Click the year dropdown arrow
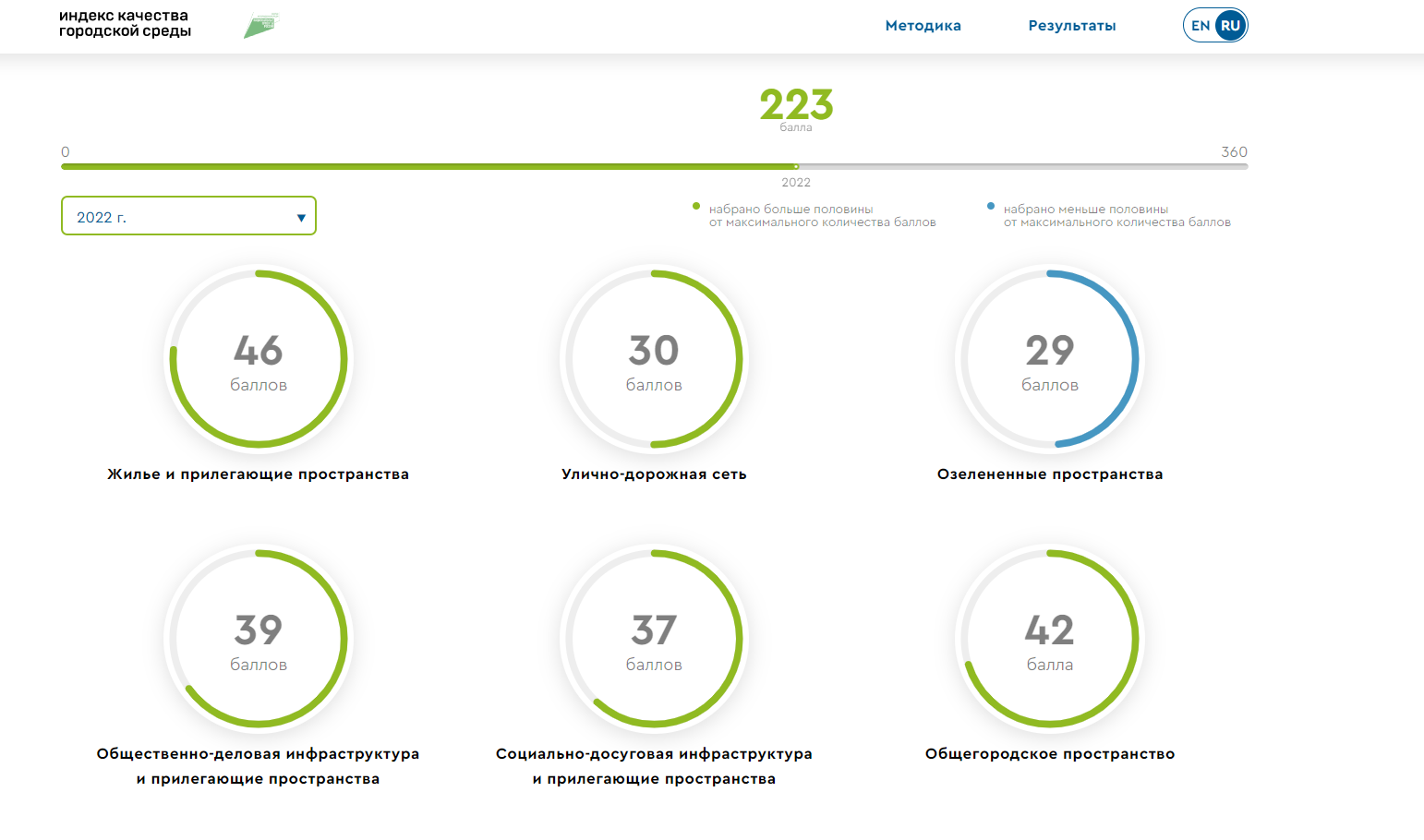1424x840 pixels. click(301, 218)
